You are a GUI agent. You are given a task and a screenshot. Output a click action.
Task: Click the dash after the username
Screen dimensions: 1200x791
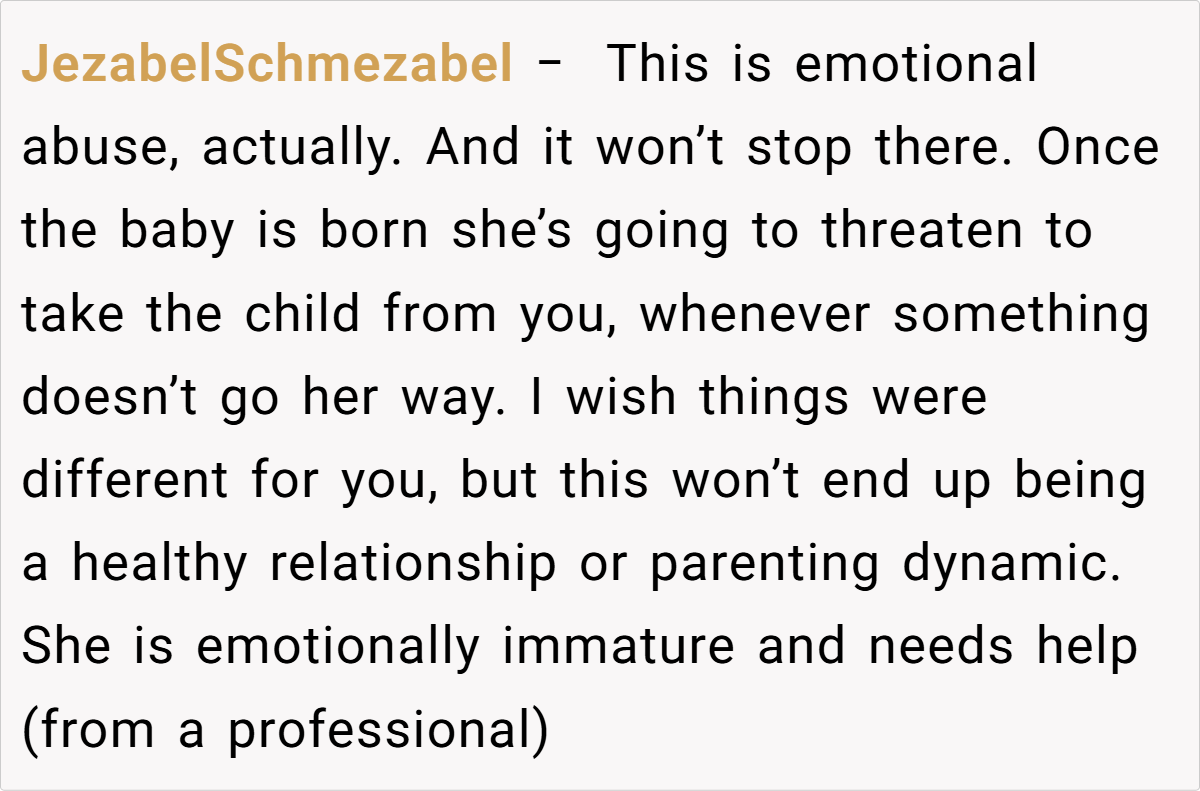pos(549,66)
